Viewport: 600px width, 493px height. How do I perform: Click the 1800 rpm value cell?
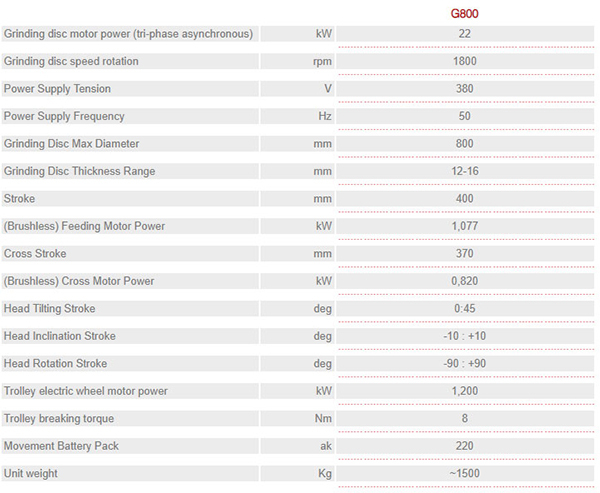click(465, 61)
